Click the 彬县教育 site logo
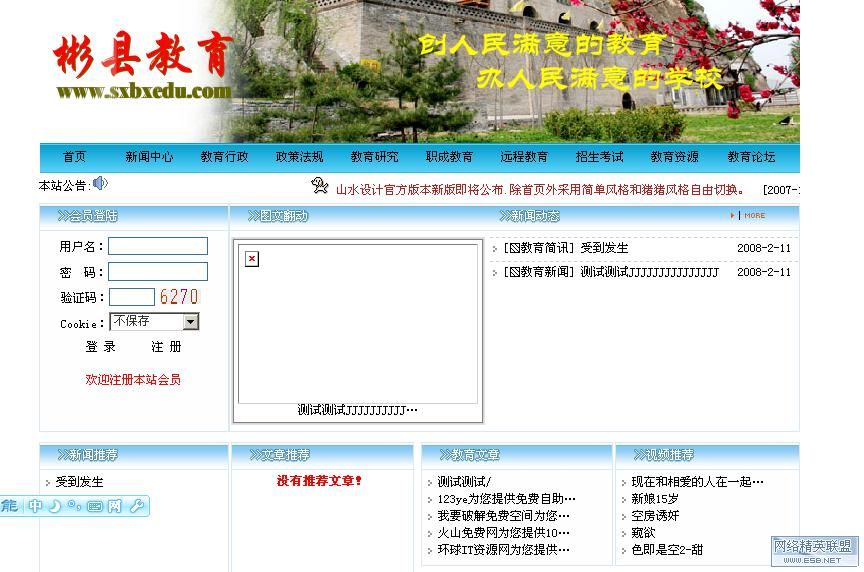The width and height of the screenshot is (864, 572). point(142,55)
